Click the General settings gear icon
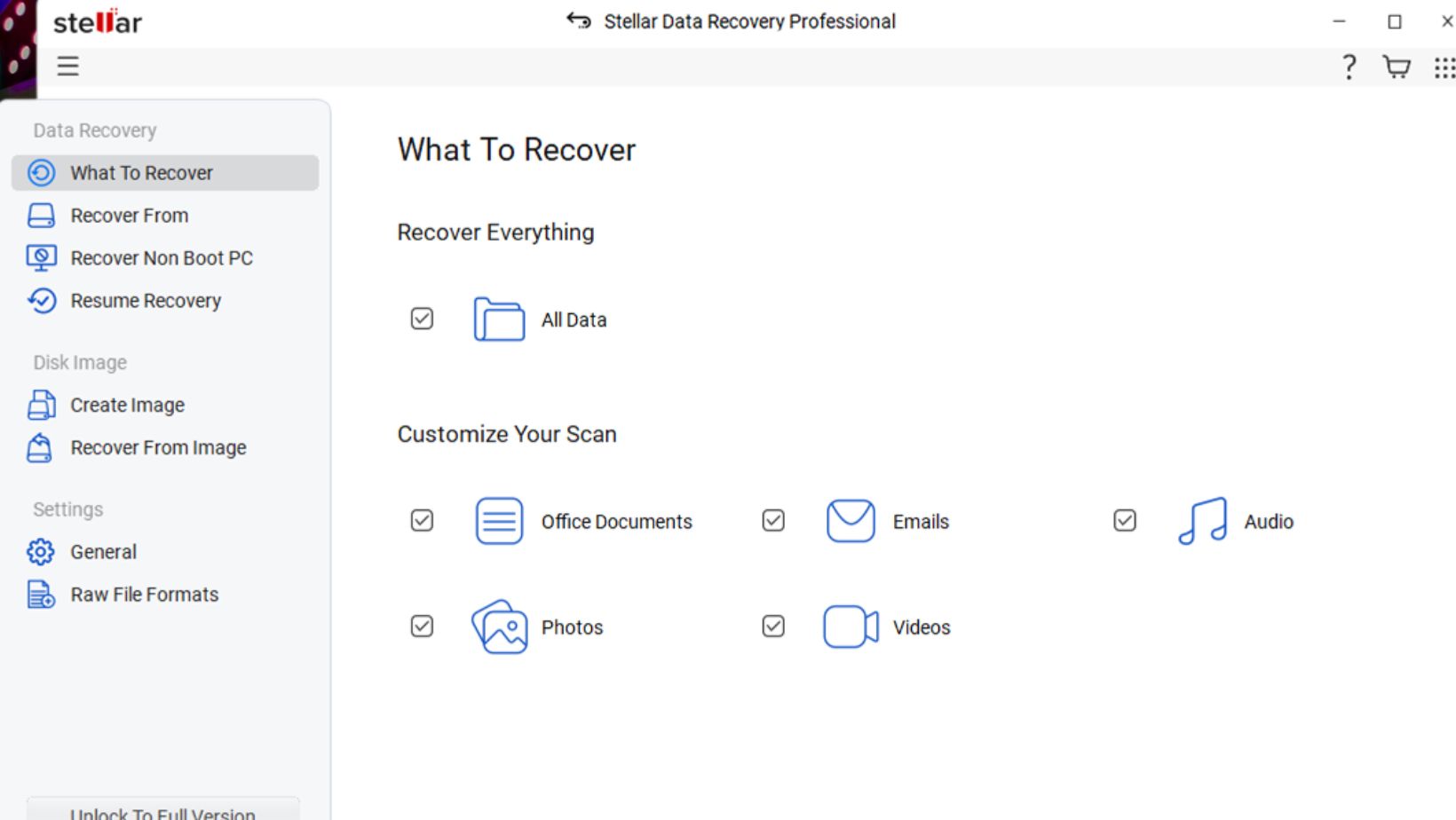 (x=40, y=552)
